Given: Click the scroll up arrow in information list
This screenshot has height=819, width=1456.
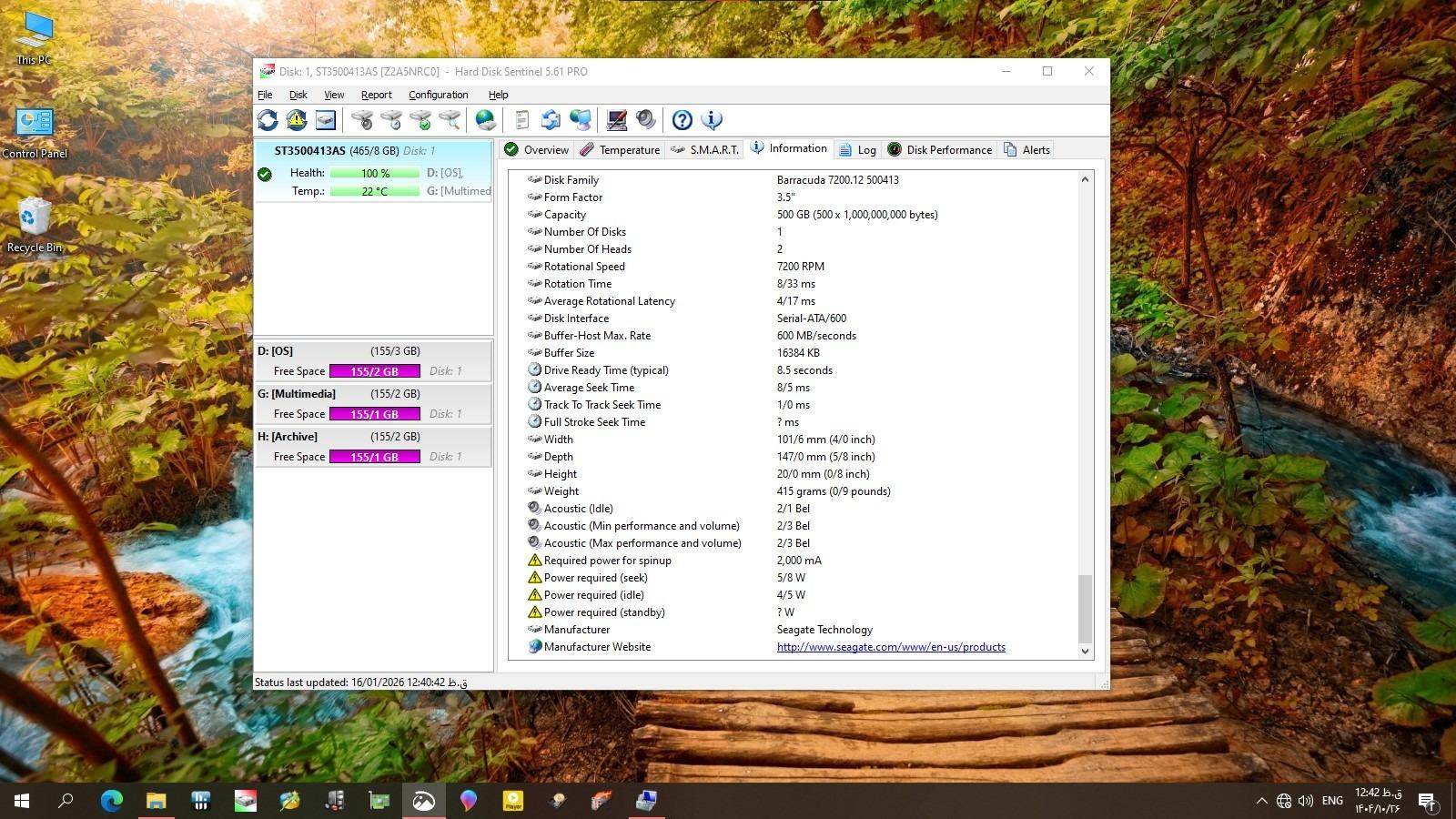Looking at the screenshot, I should 1085,180.
